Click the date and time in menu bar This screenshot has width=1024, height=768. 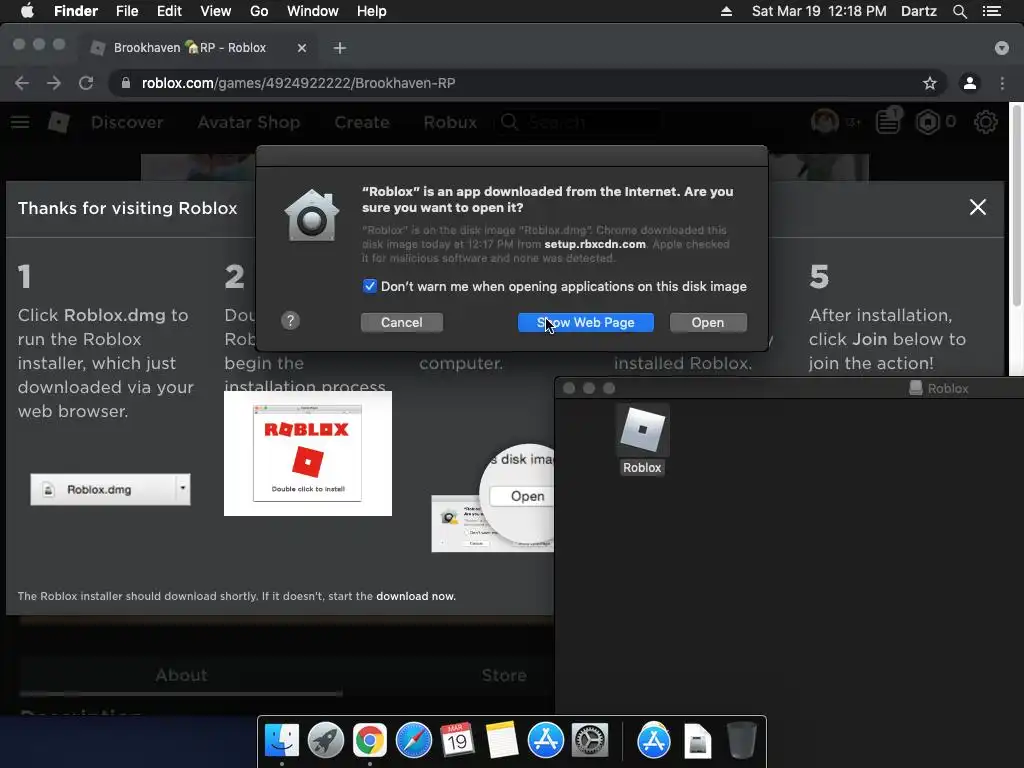coord(819,11)
